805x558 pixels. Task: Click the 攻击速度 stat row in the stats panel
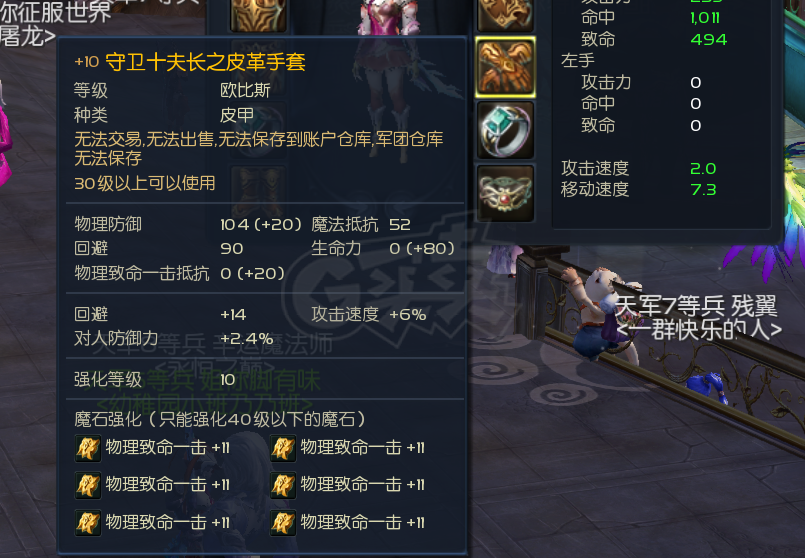tap(639, 168)
